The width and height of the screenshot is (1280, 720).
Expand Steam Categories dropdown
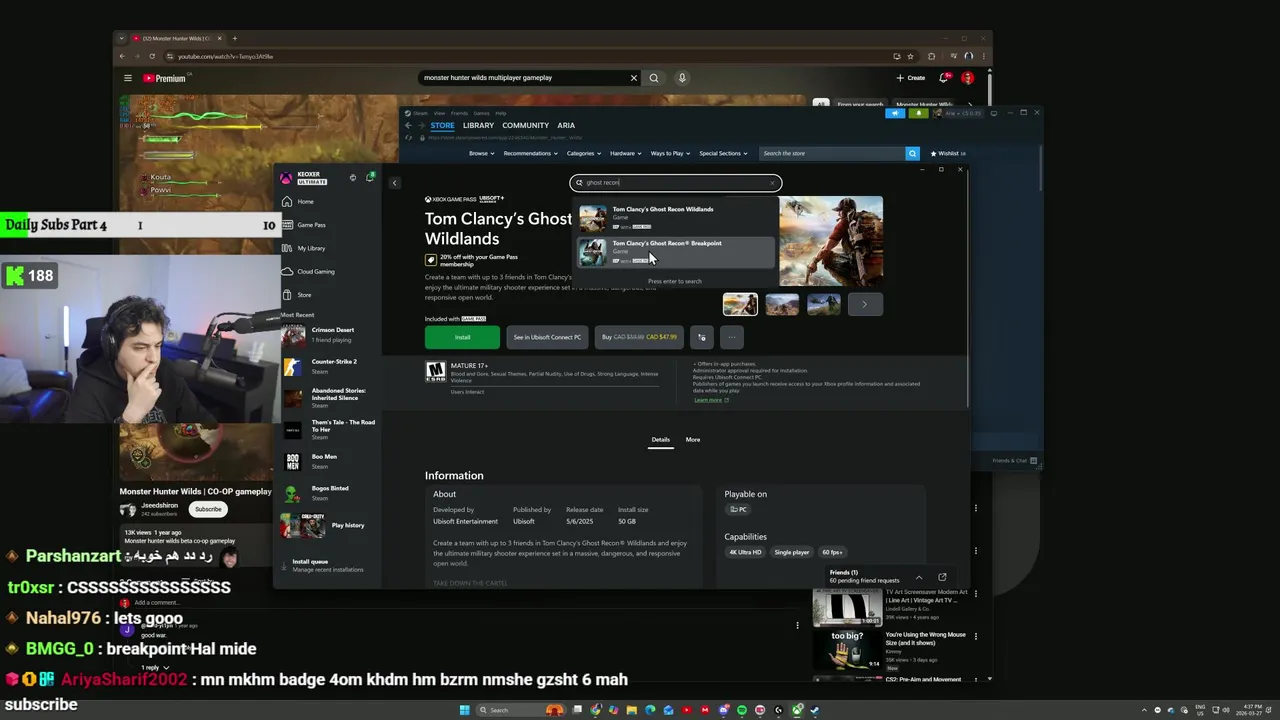(584, 153)
